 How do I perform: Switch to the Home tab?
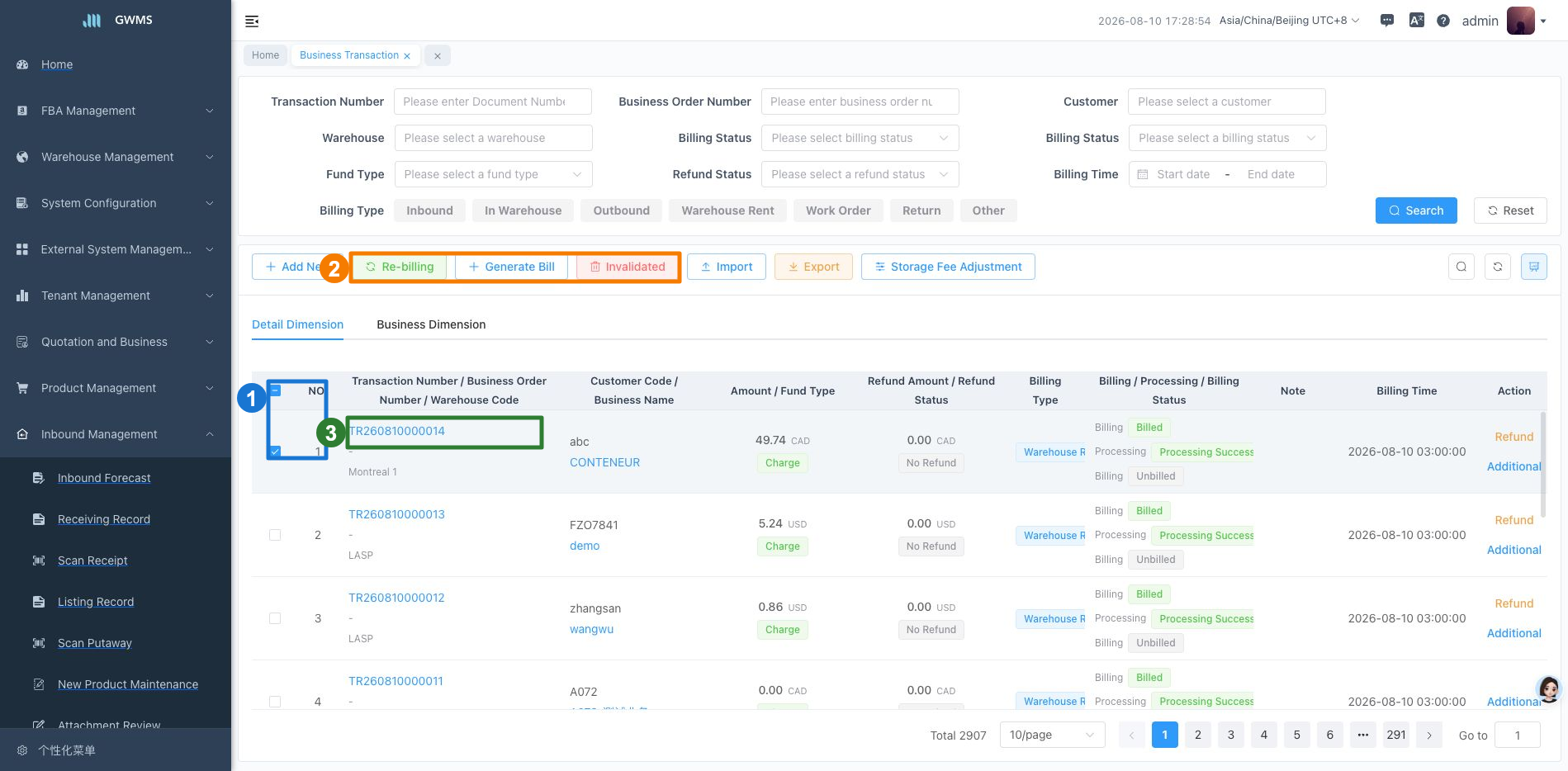265,55
